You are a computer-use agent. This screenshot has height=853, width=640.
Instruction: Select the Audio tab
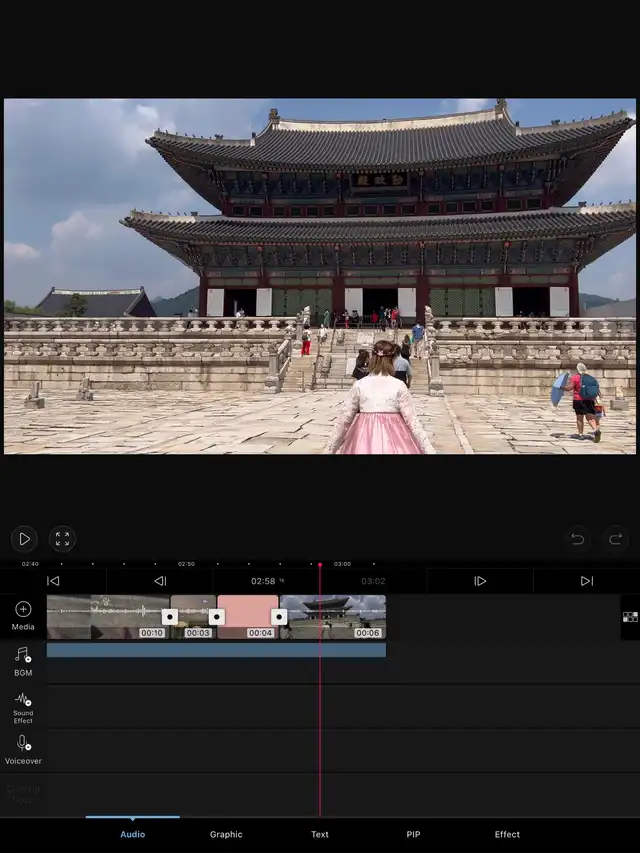132,834
